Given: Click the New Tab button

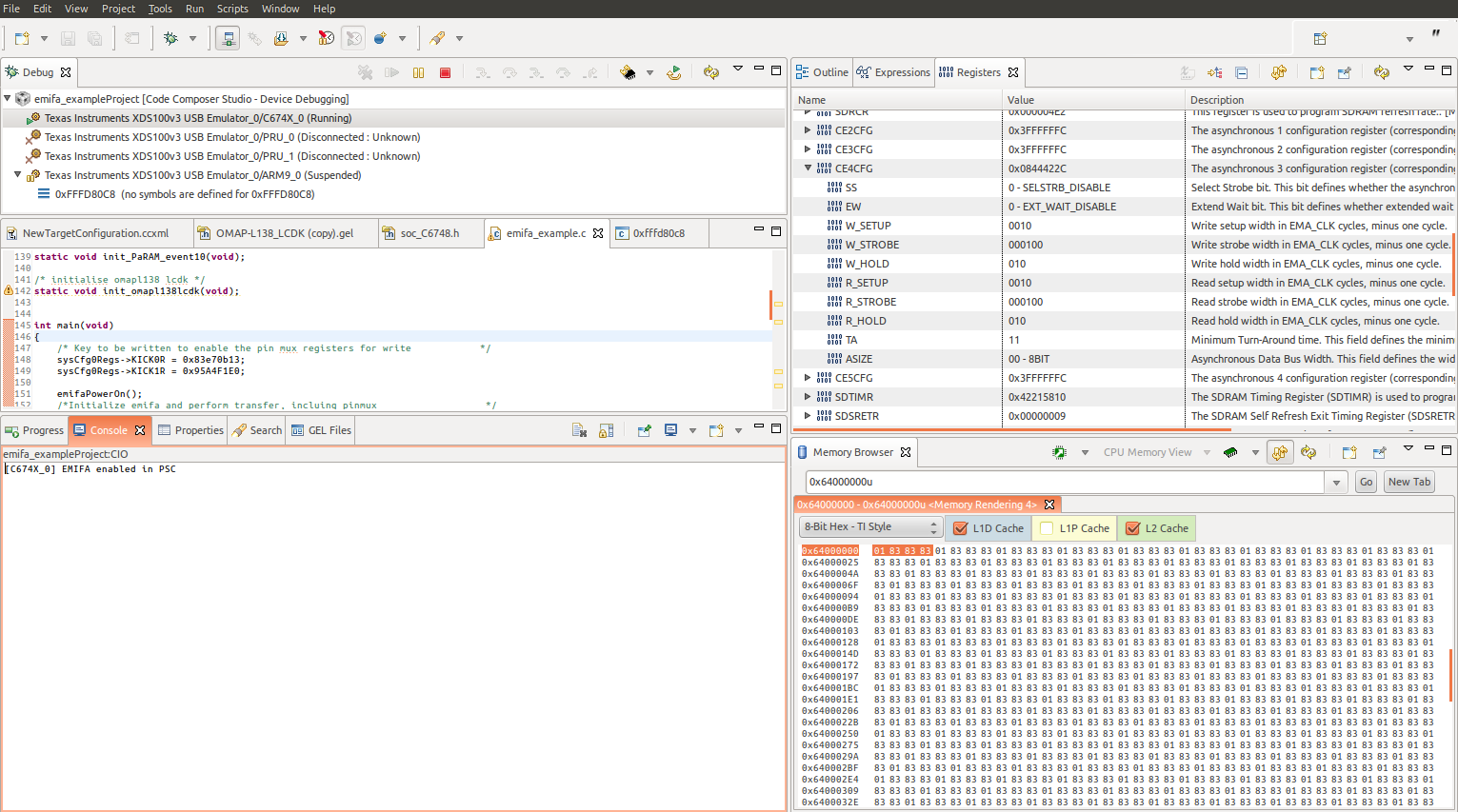Looking at the screenshot, I should [1408, 482].
